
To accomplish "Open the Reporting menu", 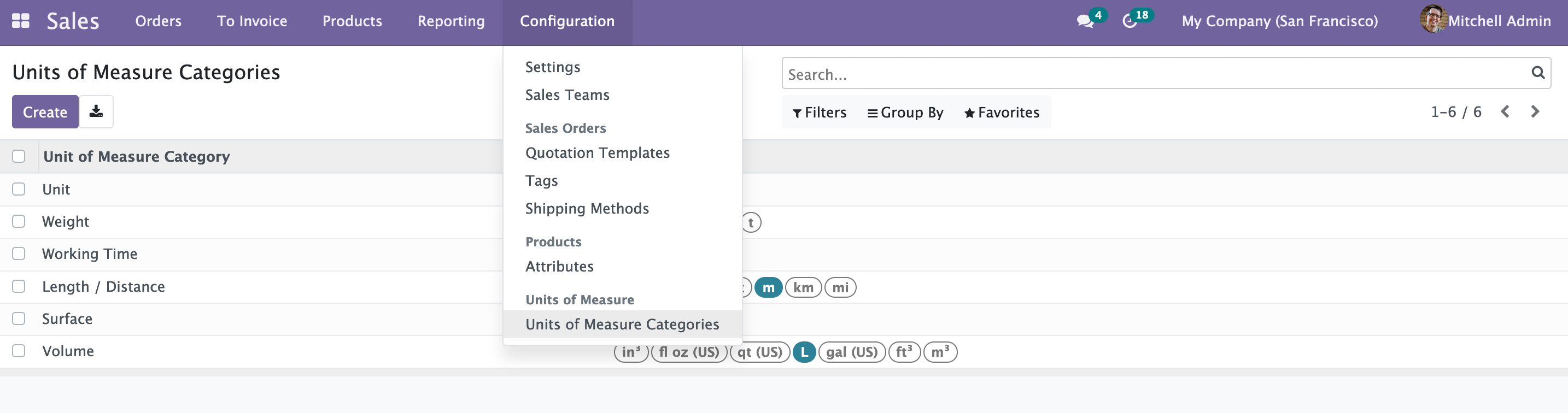I will pyautogui.click(x=451, y=21).
